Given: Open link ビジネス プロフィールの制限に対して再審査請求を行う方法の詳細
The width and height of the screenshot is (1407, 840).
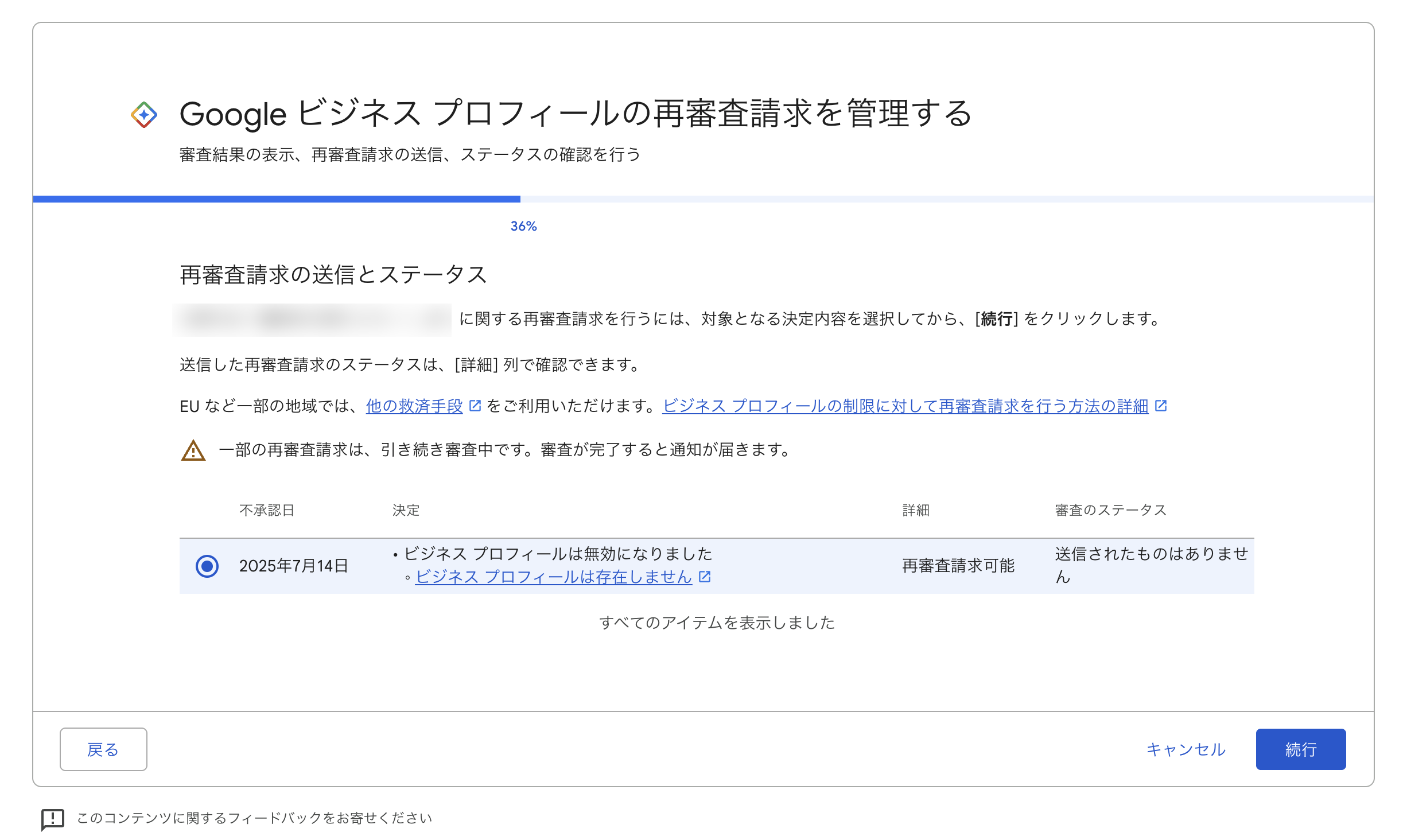Looking at the screenshot, I should pos(905,406).
